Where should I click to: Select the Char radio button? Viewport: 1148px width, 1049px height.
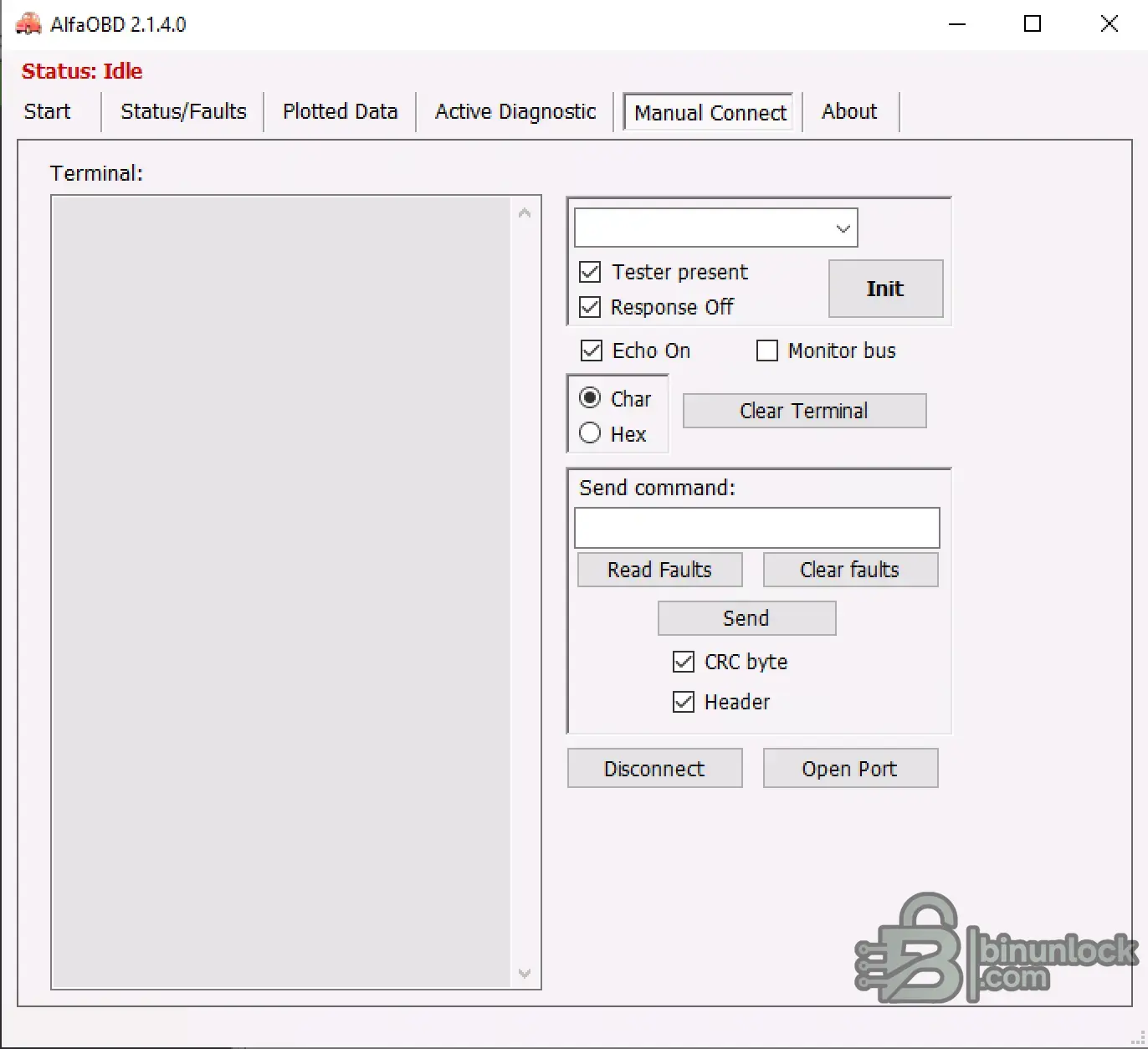(x=590, y=398)
